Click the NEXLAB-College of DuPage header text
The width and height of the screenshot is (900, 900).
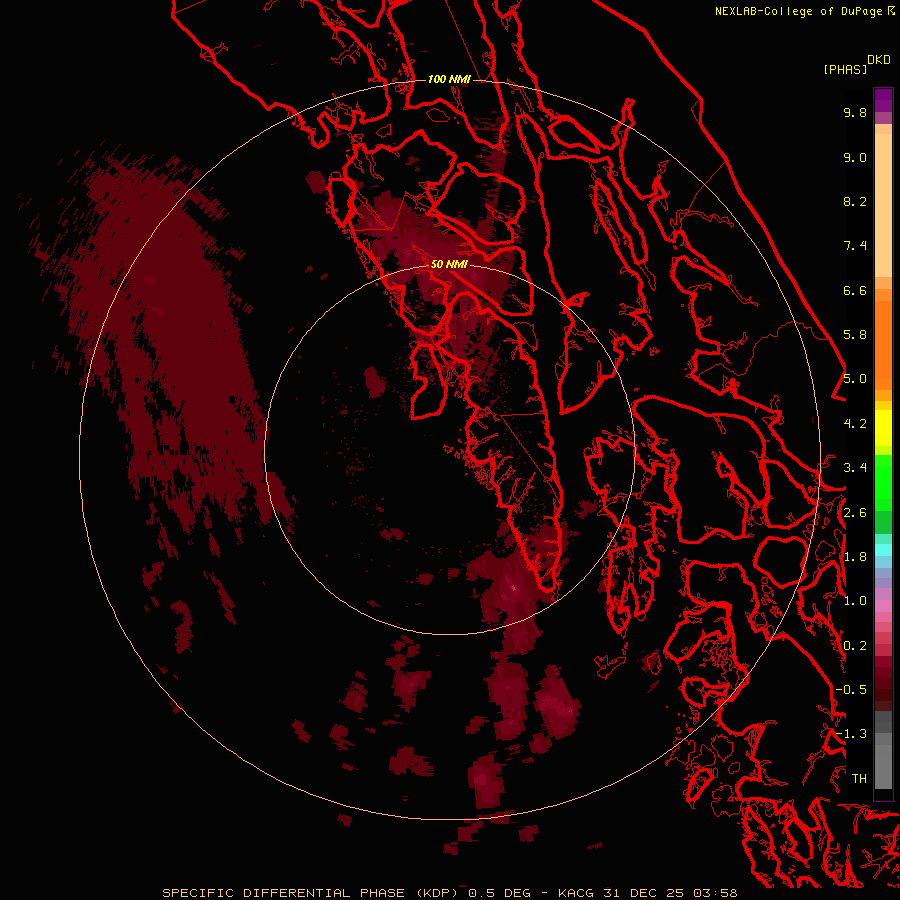point(805,11)
